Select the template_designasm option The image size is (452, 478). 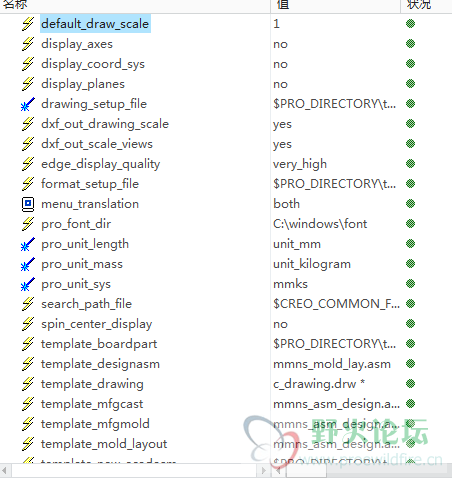[x=100, y=364]
